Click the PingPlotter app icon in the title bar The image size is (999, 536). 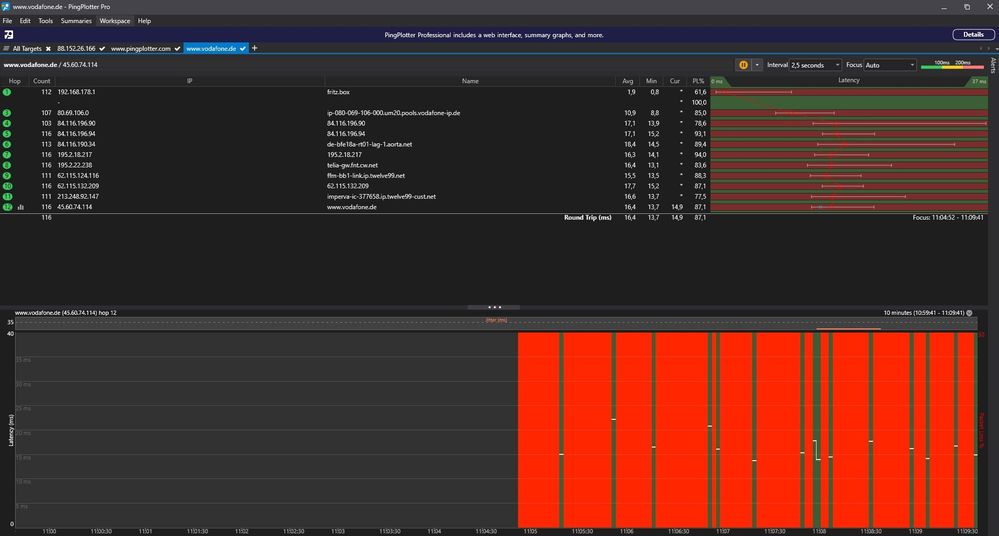(x=6, y=6)
